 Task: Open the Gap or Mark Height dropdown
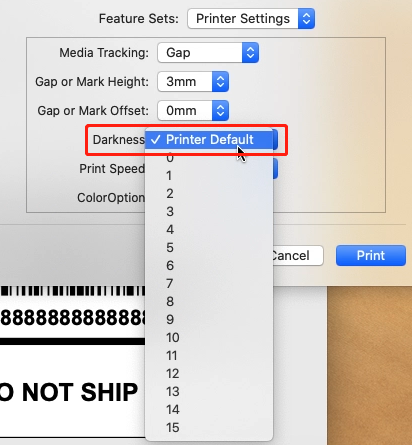coord(193,82)
